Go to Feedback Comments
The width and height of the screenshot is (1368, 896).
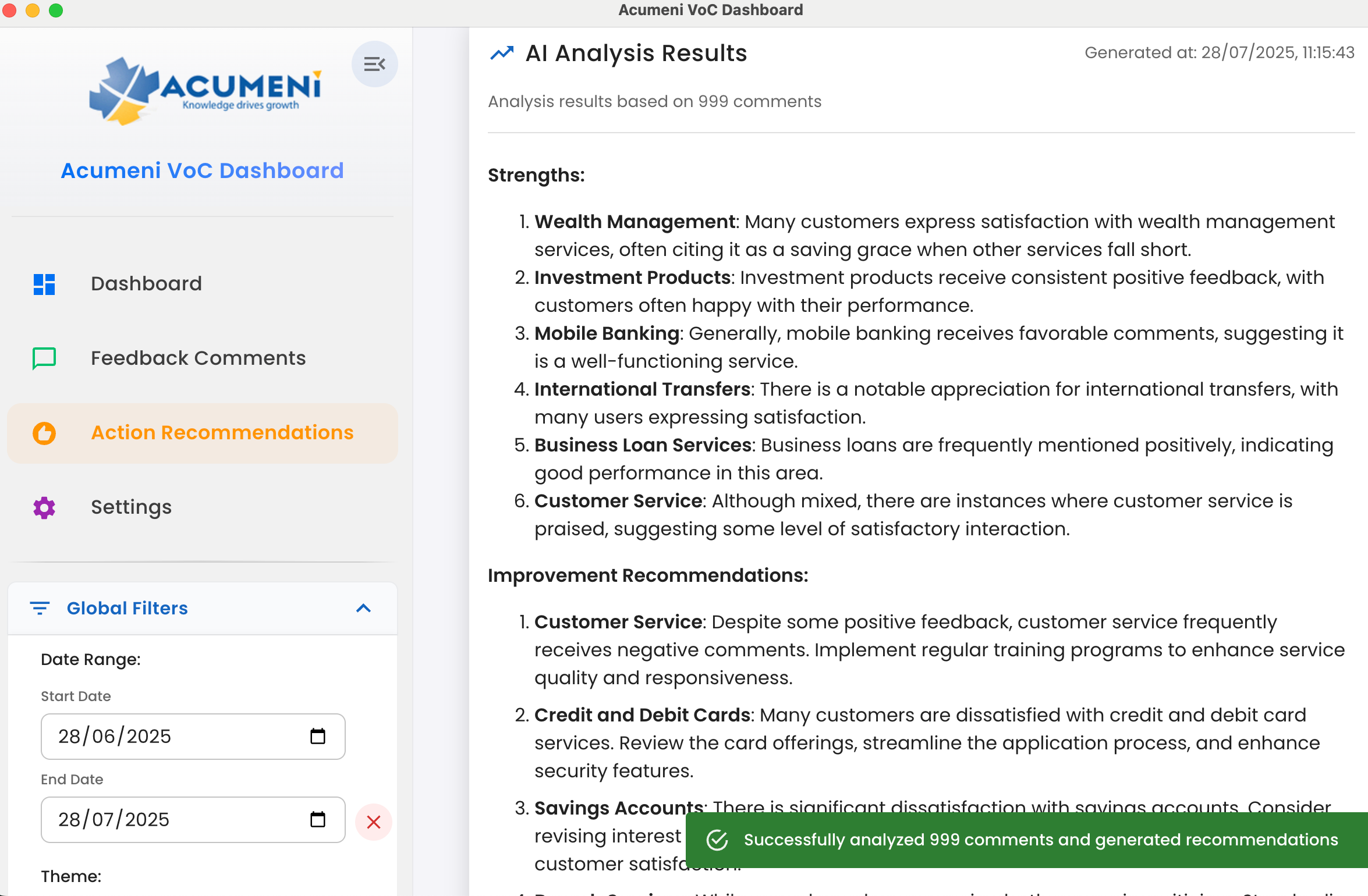pyautogui.click(x=198, y=358)
